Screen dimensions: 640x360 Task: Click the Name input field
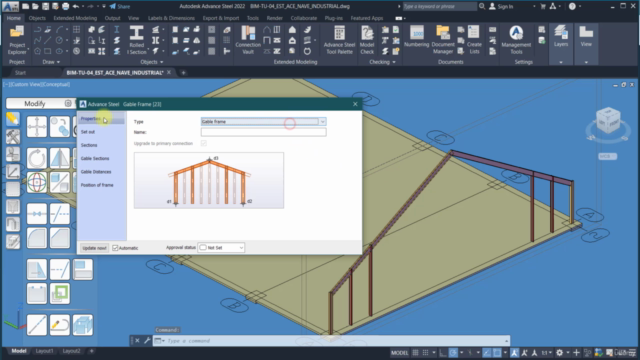click(x=263, y=132)
